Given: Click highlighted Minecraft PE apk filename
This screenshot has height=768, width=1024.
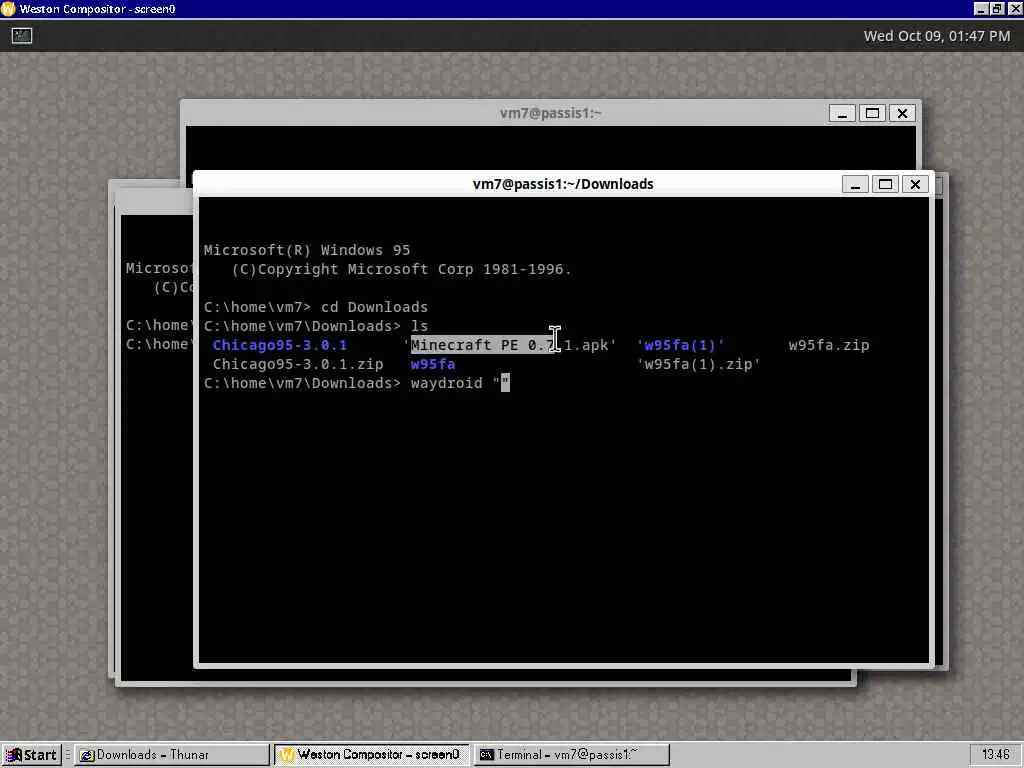Looking at the screenshot, I should click(x=510, y=345).
